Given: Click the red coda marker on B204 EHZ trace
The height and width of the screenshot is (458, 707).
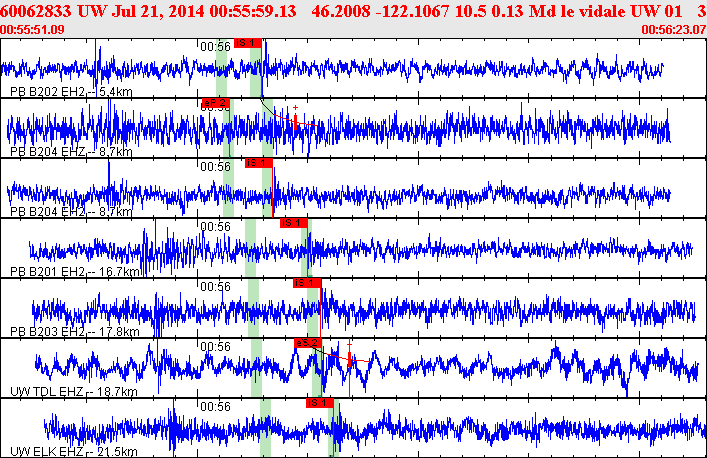Looking at the screenshot, I should (x=296, y=120).
